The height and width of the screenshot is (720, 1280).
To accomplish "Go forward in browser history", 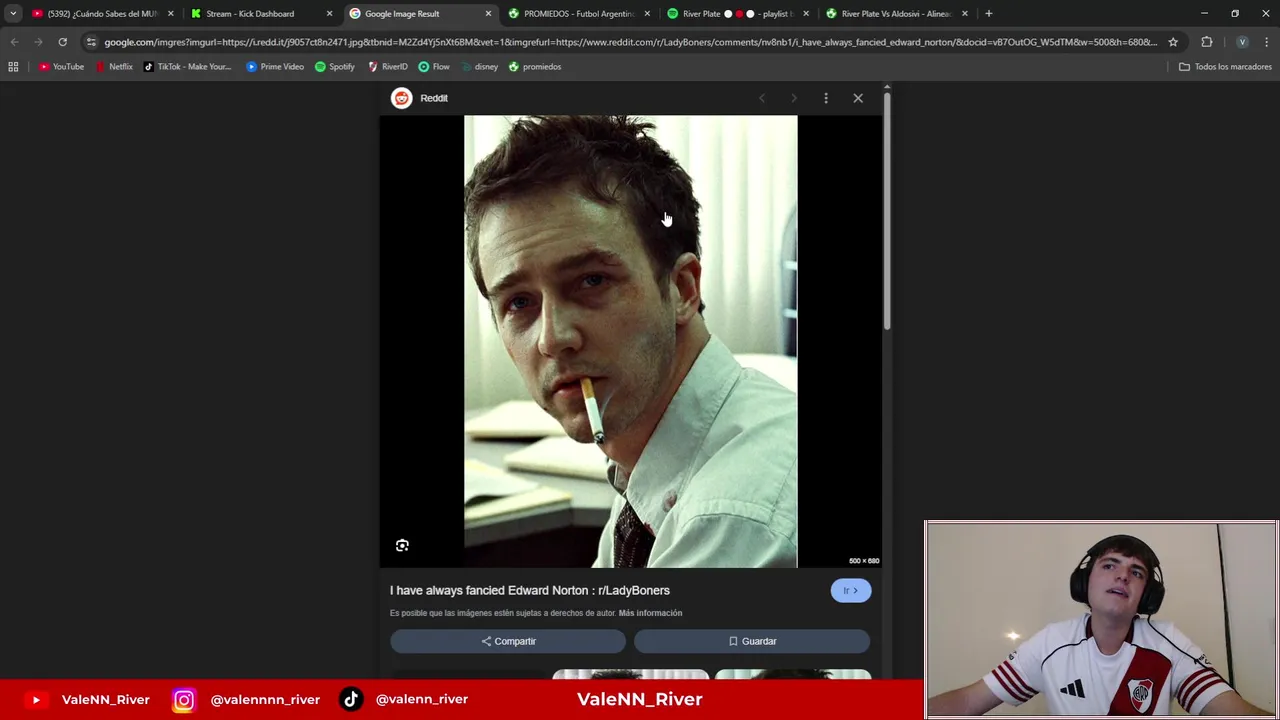I will click(x=38, y=42).
